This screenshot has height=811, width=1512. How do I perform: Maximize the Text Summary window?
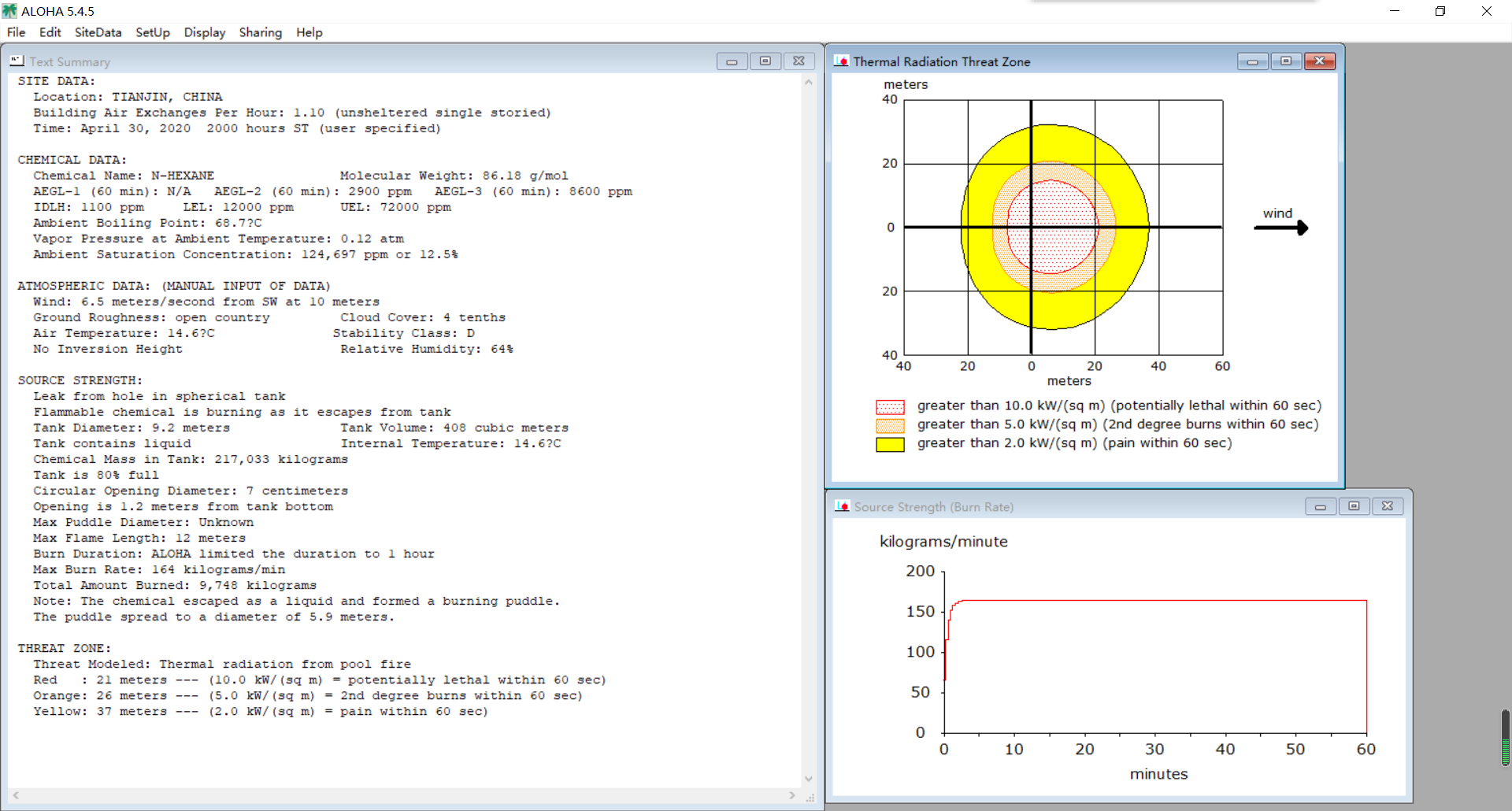click(x=765, y=61)
